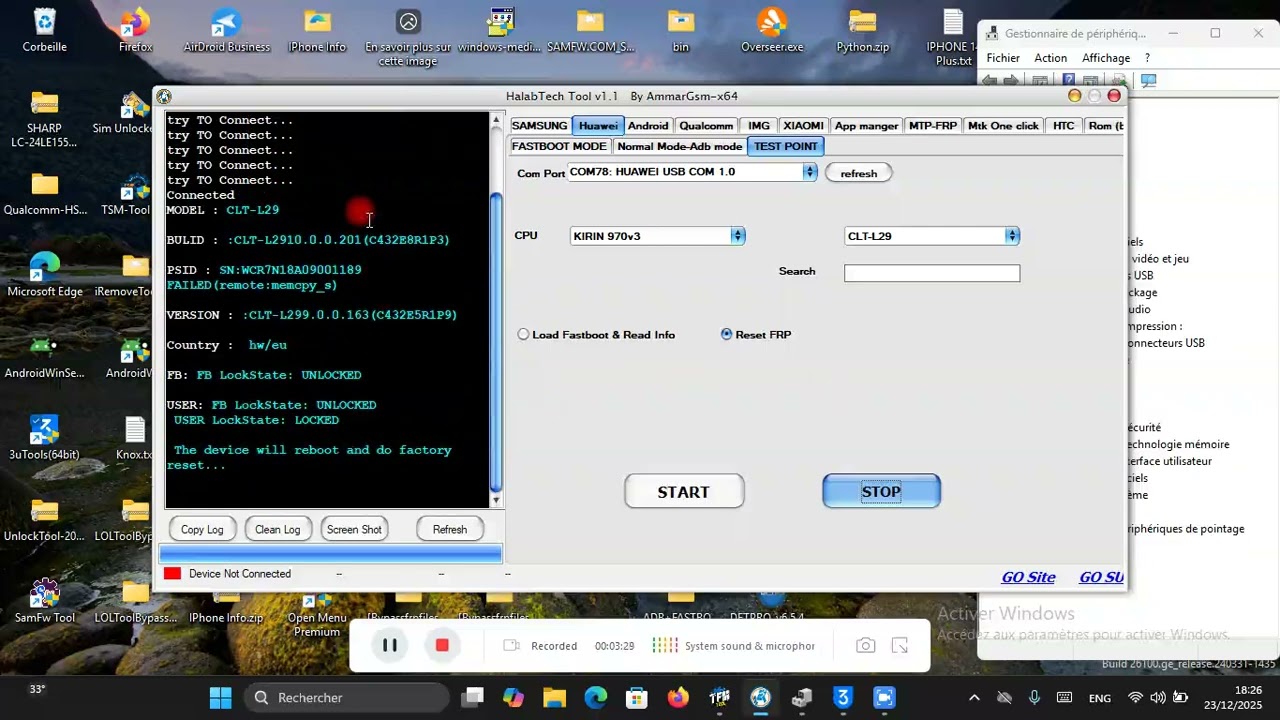Launch 3uTools(64bit) desktop shortcut

coord(44,438)
